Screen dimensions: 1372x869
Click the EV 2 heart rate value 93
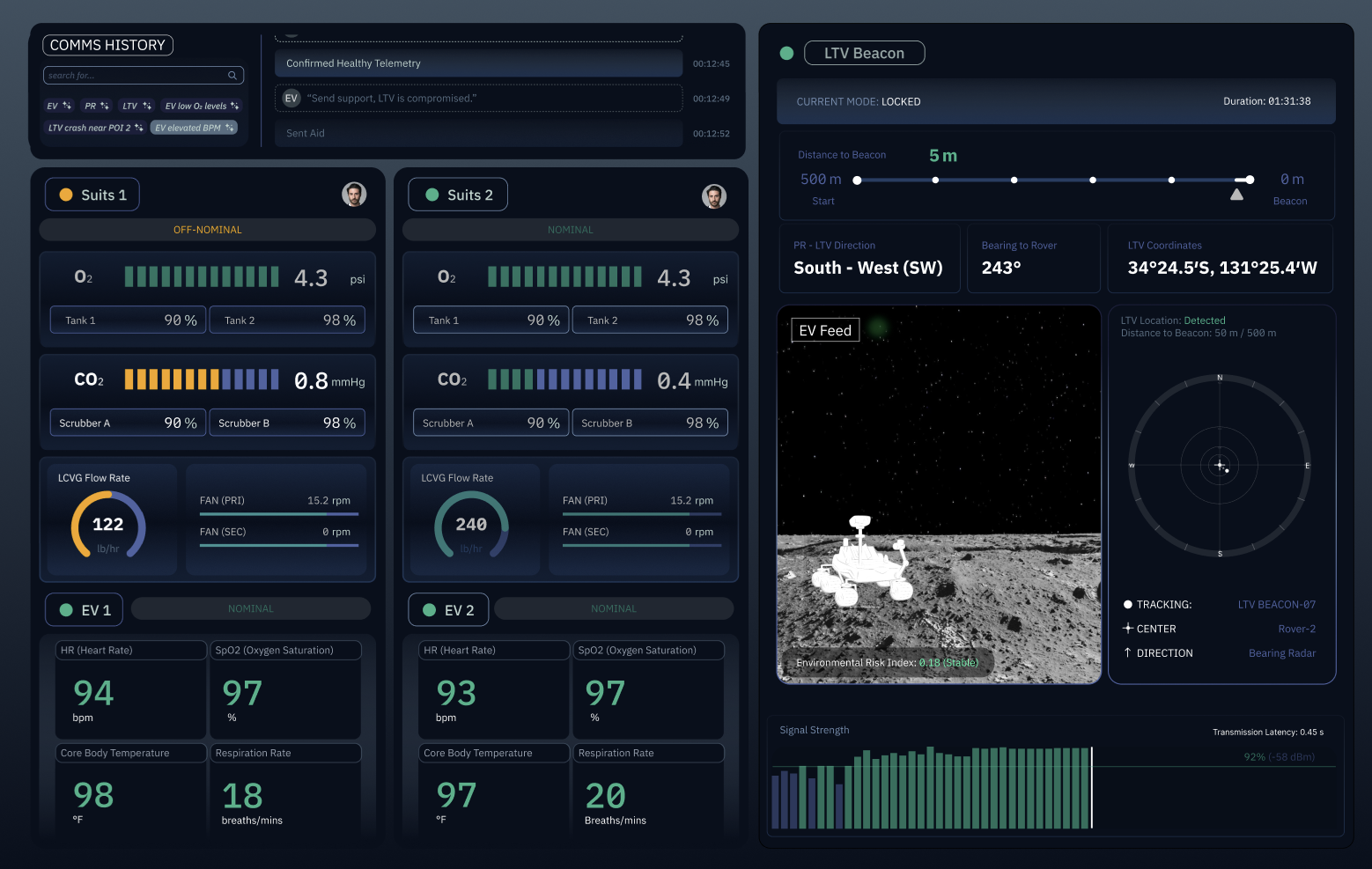click(x=456, y=693)
